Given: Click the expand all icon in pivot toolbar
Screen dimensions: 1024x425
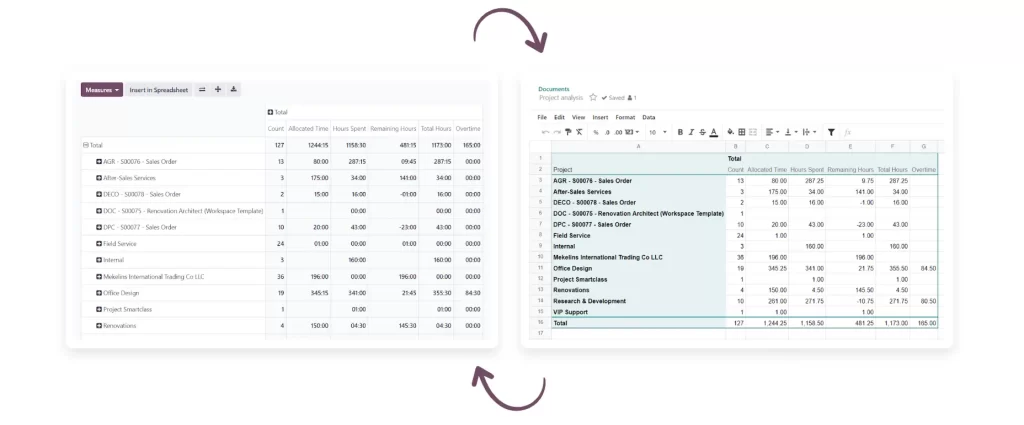Looking at the screenshot, I should coord(218,90).
